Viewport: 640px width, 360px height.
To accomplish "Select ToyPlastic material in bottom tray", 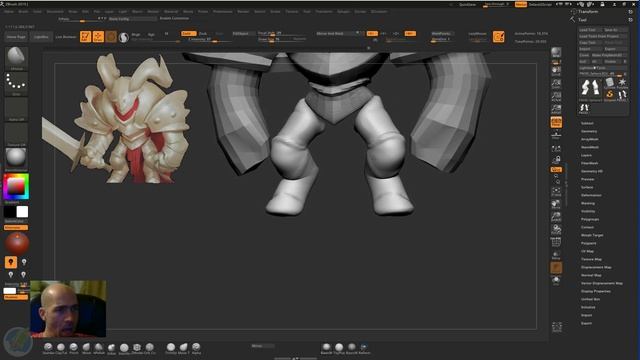I will click(x=339, y=348).
